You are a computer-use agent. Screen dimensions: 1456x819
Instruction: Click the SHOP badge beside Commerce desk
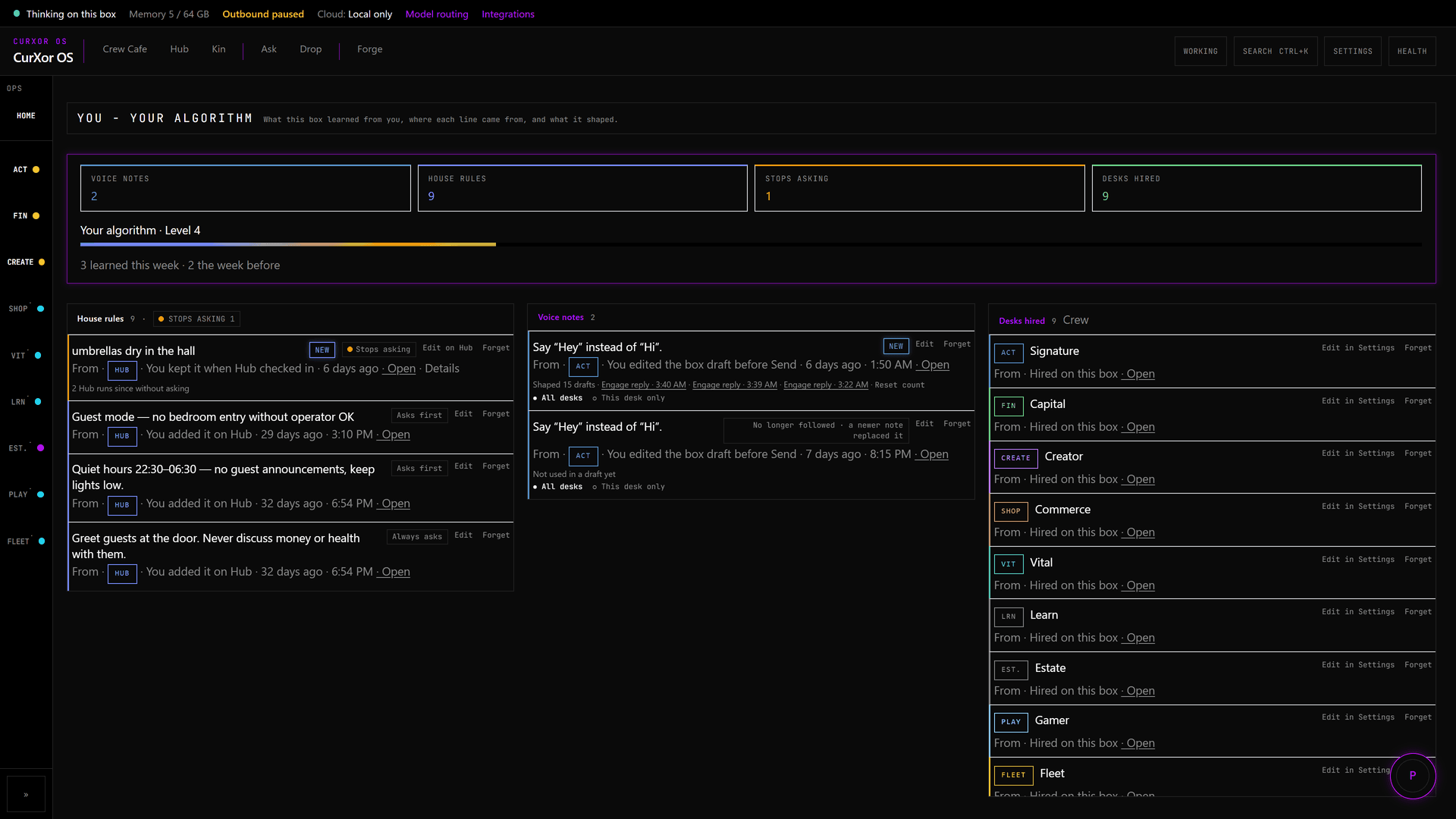click(1011, 511)
